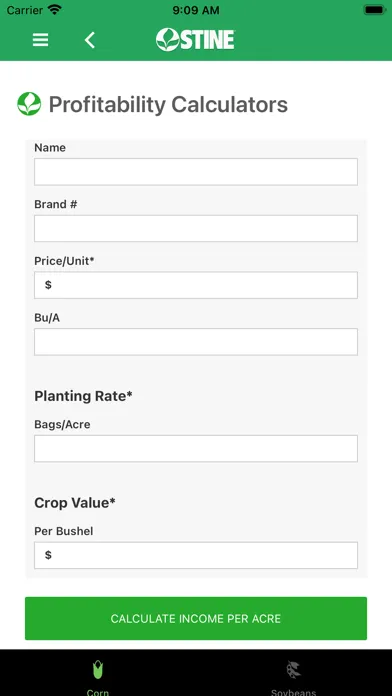Click Calculate Income Per Acre button
Screen dimensions: 392x696
coord(196,618)
